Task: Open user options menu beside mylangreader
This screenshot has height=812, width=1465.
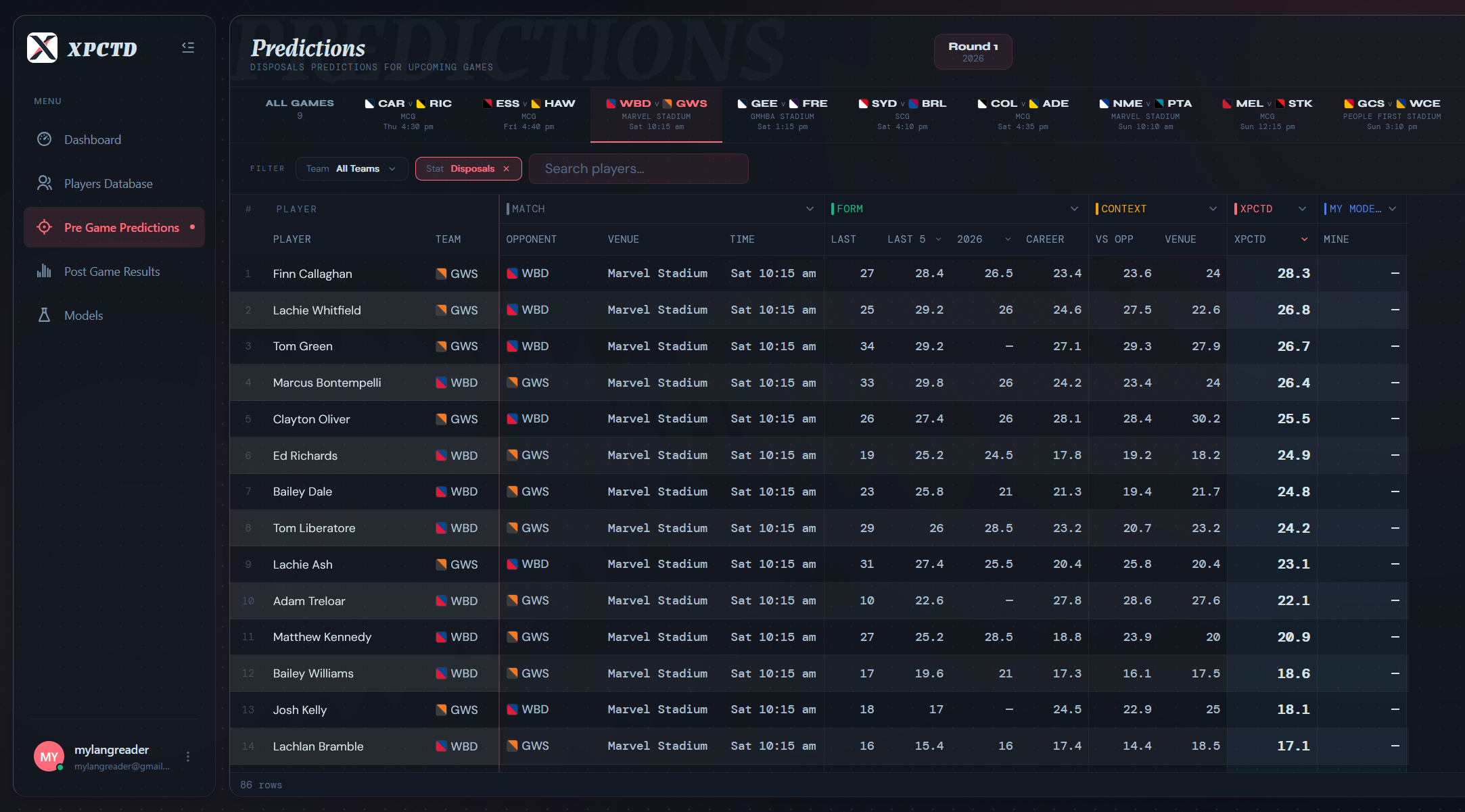Action: pyautogui.click(x=188, y=757)
